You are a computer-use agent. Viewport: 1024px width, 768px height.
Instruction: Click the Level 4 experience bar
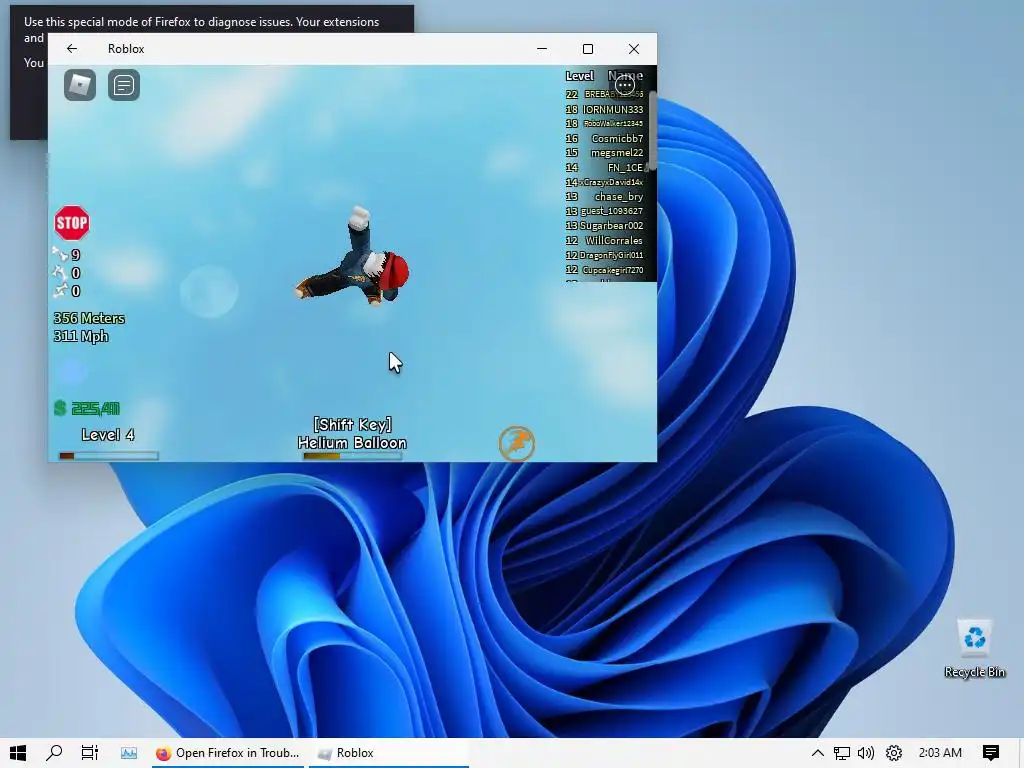[x=108, y=456]
